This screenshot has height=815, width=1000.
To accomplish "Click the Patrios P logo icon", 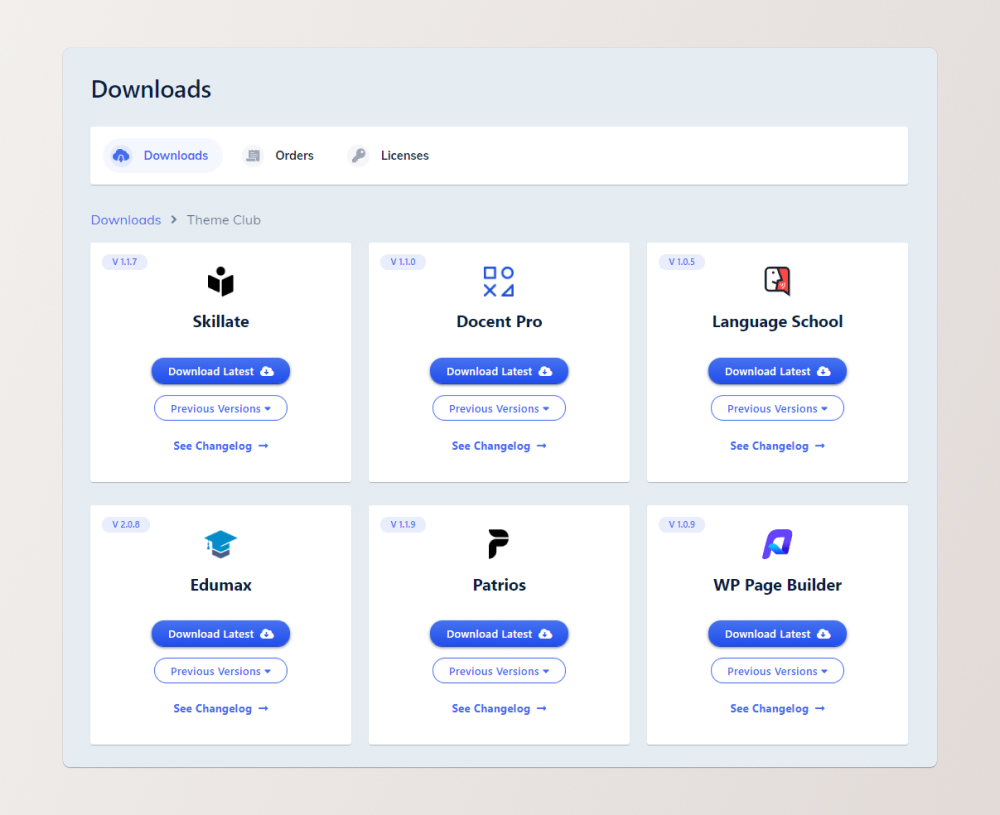I will point(499,544).
